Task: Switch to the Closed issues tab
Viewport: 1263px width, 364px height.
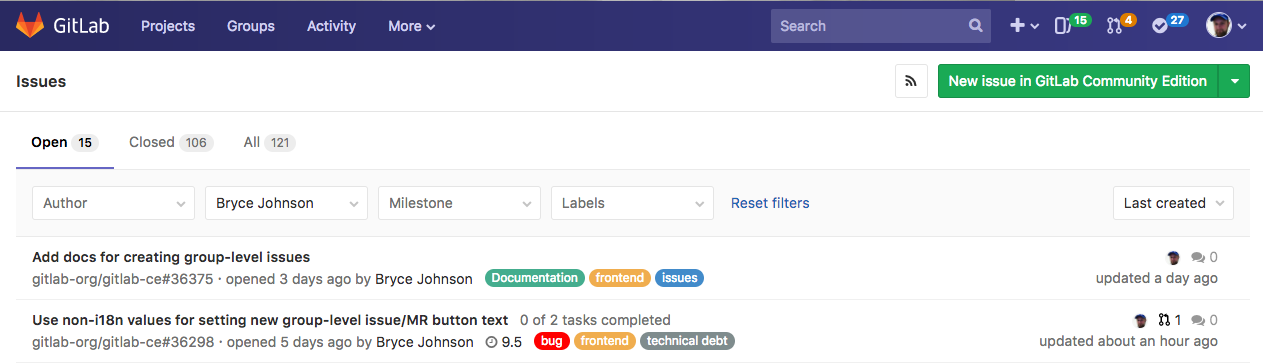Action: 170,142
